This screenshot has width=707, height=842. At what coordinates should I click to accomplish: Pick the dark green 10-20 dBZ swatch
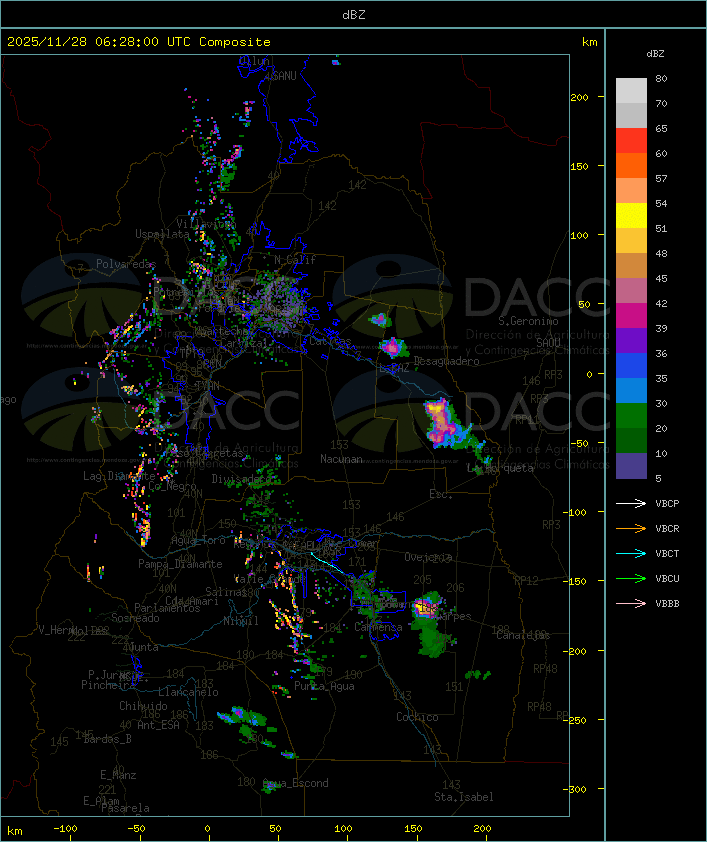(x=631, y=440)
